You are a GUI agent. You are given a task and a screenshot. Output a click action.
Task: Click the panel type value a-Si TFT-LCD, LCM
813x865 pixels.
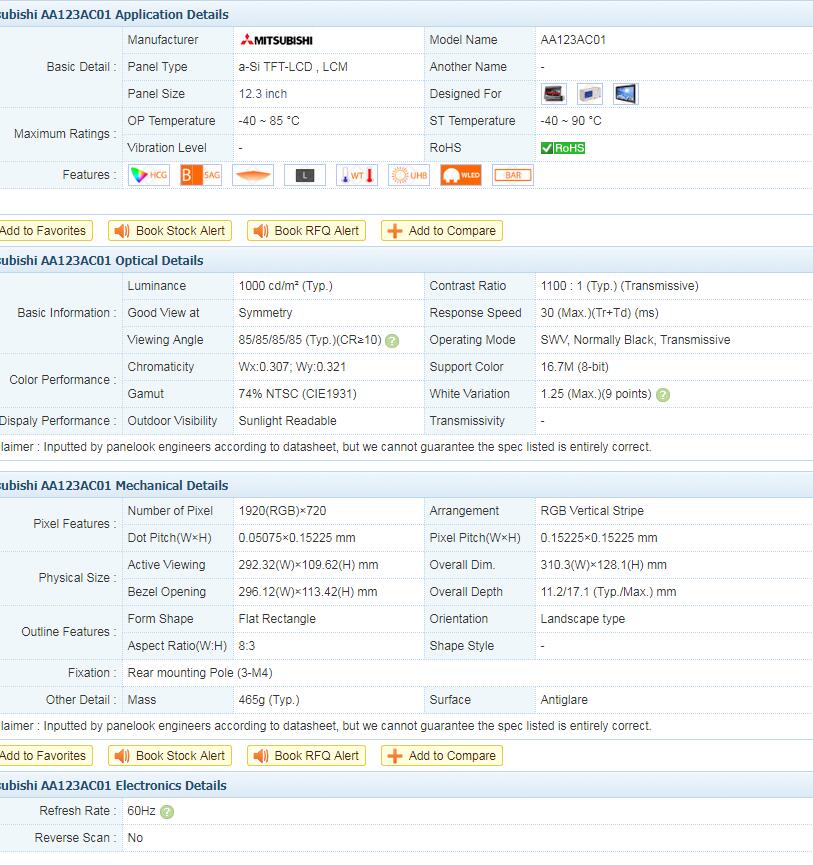(293, 67)
